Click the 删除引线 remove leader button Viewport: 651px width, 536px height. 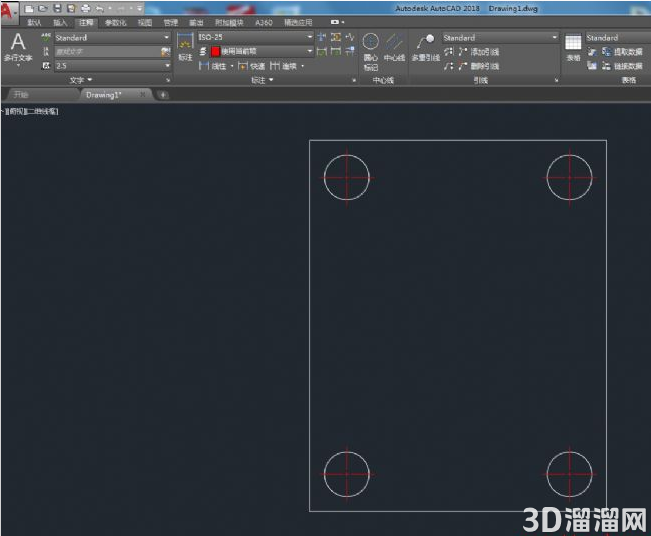click(x=479, y=66)
